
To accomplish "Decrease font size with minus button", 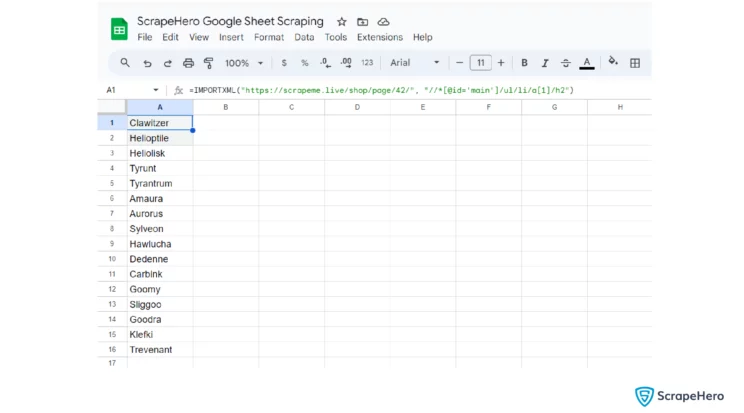I will click(x=459, y=63).
